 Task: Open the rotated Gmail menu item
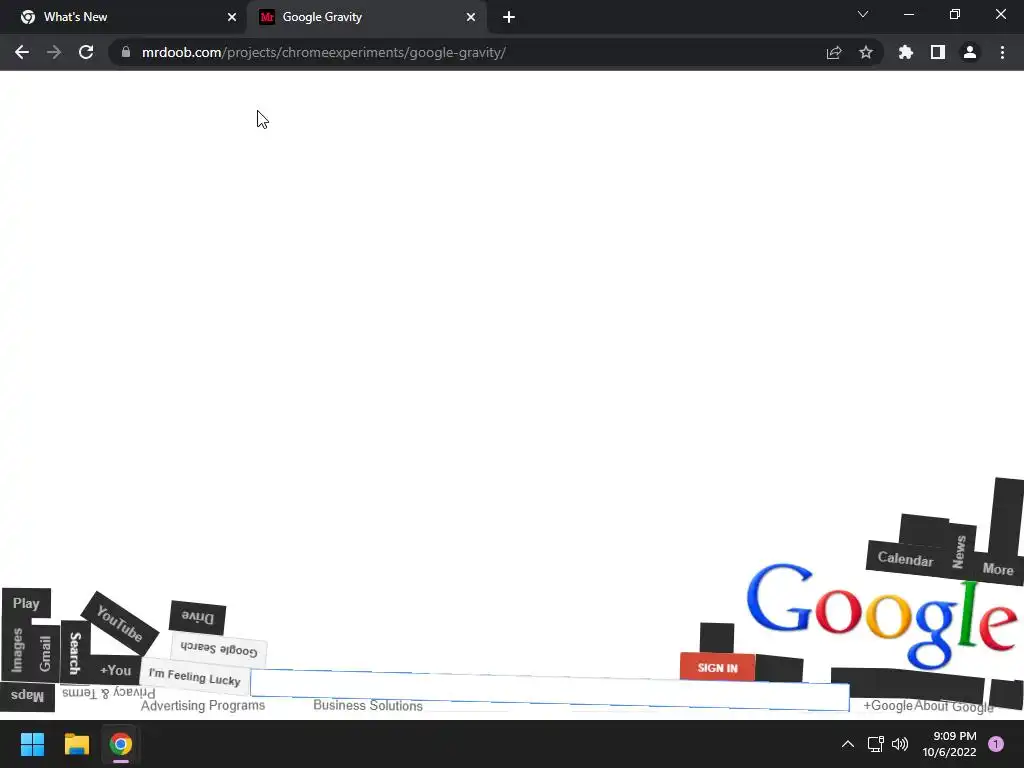tap(45, 652)
